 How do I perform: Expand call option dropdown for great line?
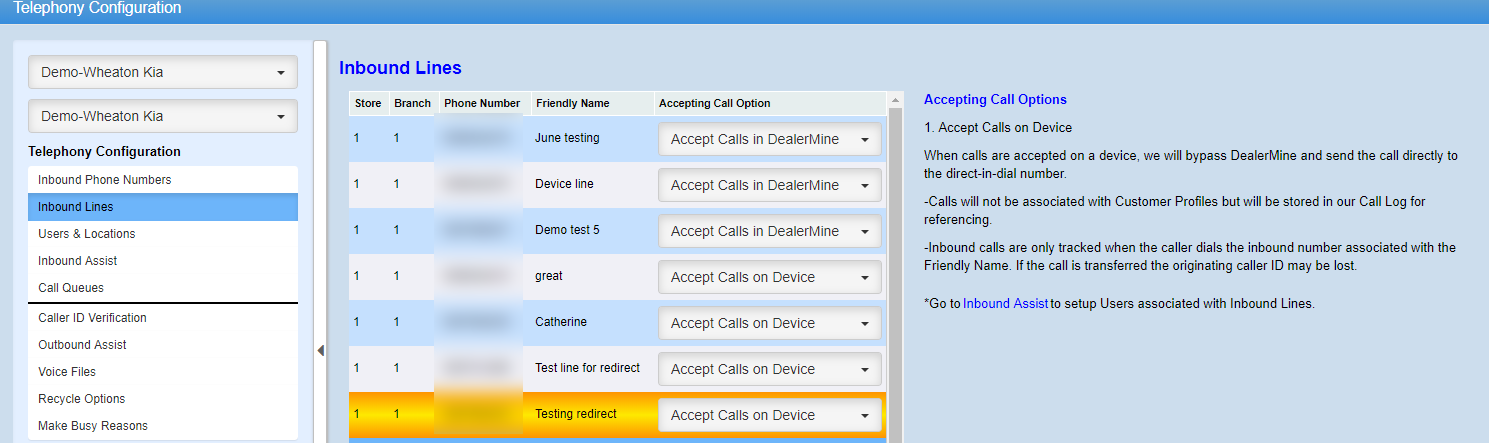[769, 277]
